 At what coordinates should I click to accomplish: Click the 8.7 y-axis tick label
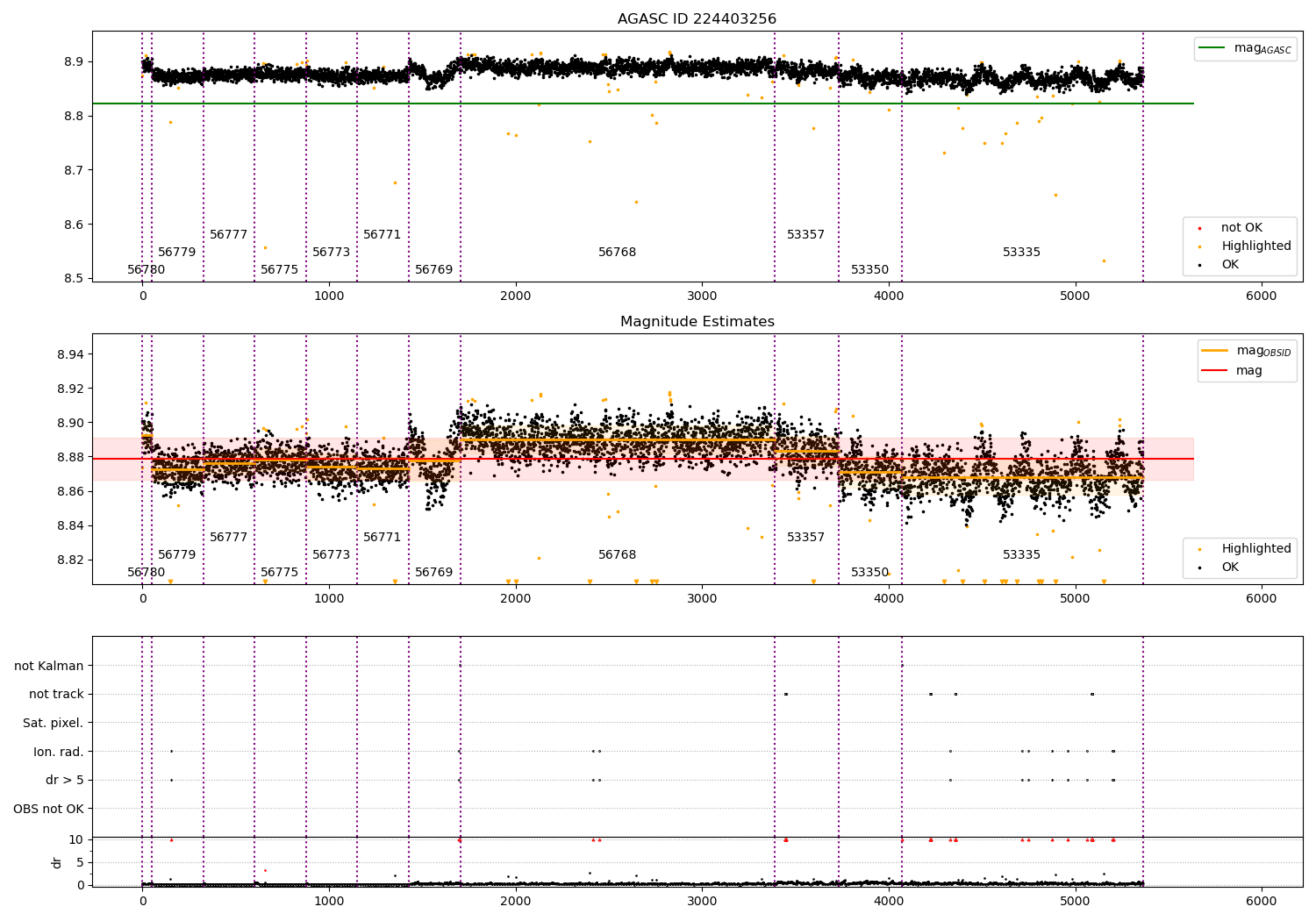pos(74,170)
